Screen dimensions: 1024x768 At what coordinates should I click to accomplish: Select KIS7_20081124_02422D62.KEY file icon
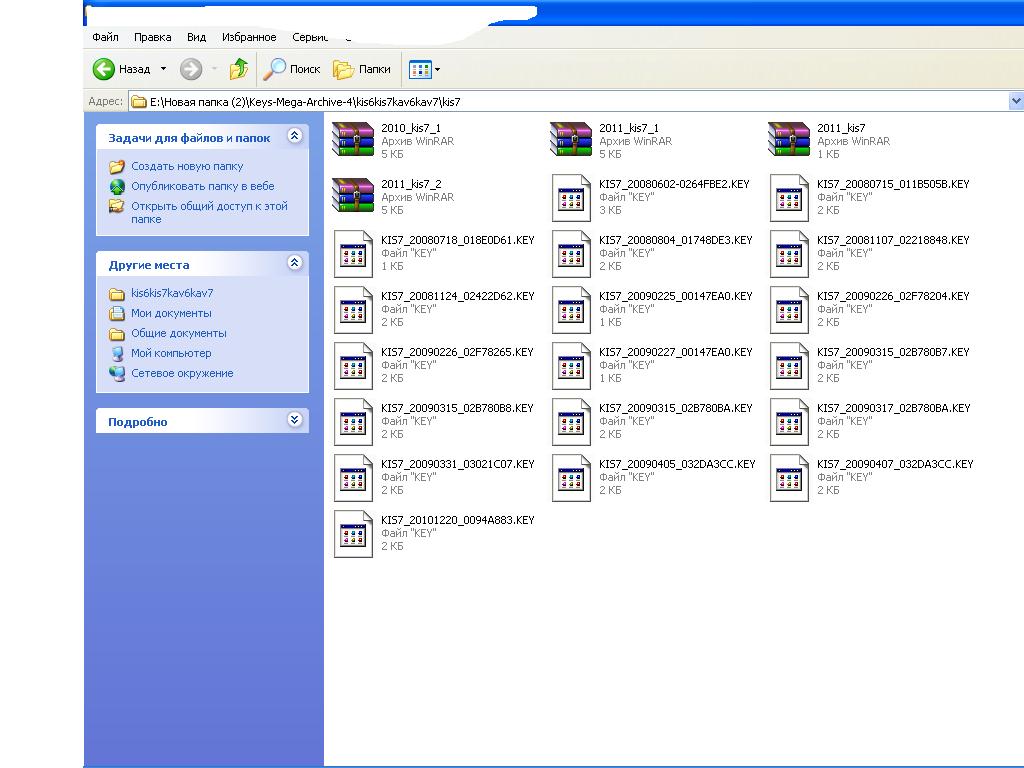(353, 310)
